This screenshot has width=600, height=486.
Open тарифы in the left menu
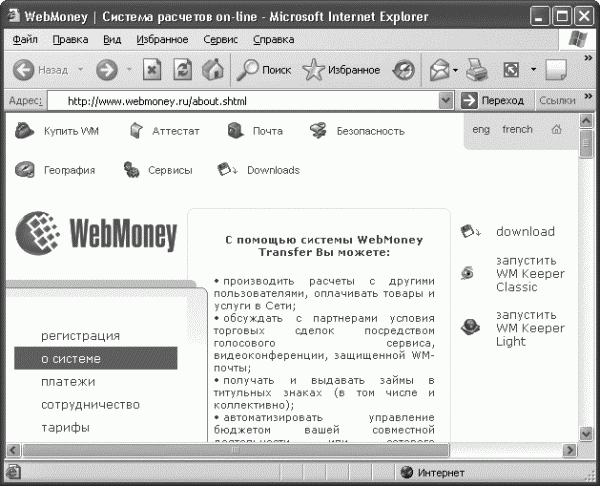[x=65, y=427]
